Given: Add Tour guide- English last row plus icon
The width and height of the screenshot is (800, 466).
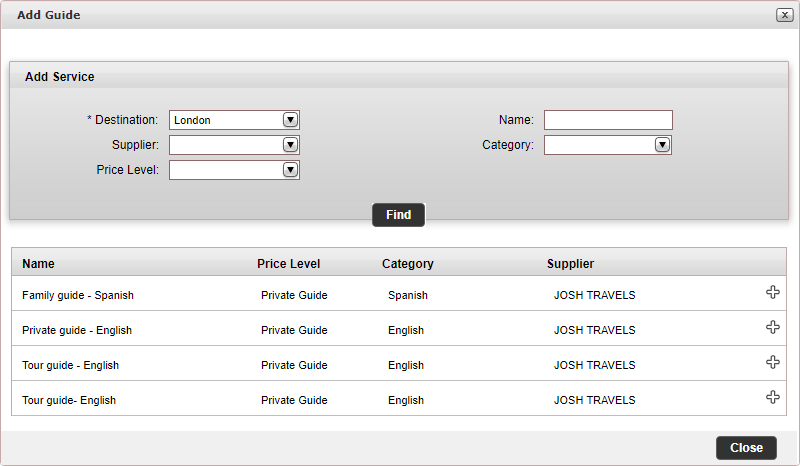Looking at the screenshot, I should coord(772,397).
